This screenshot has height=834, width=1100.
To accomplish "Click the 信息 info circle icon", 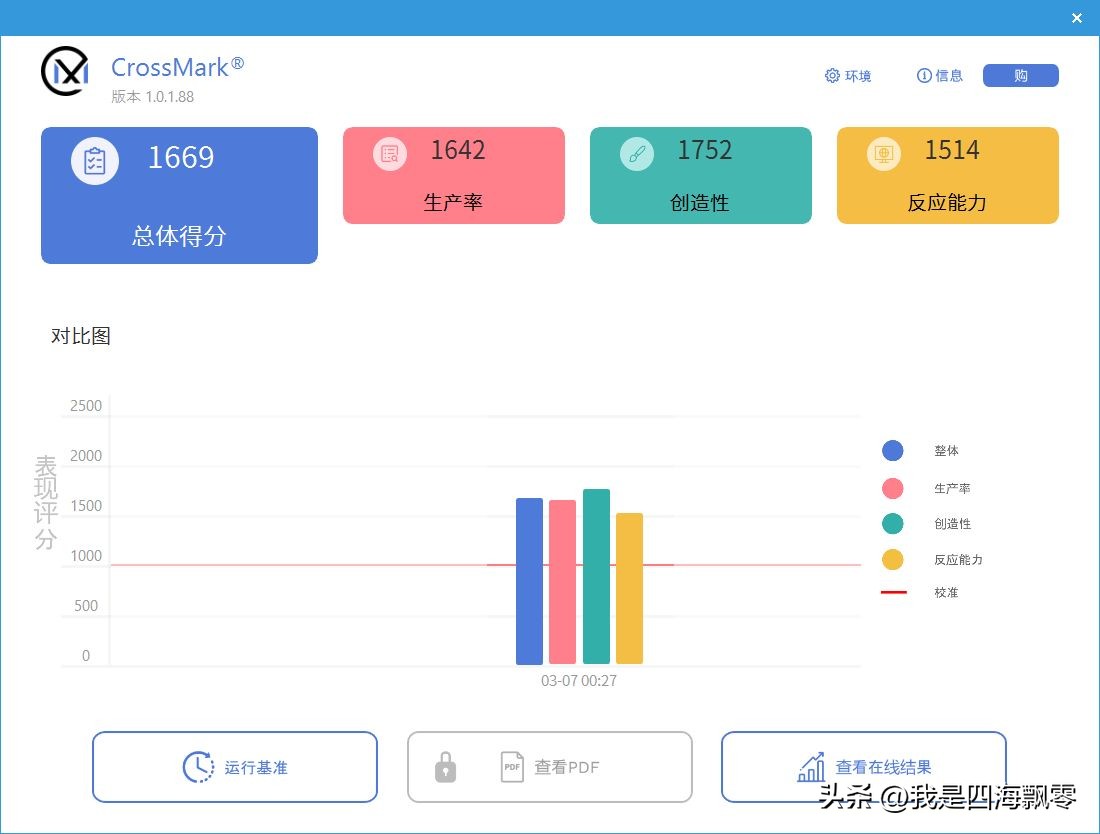I will coord(922,75).
